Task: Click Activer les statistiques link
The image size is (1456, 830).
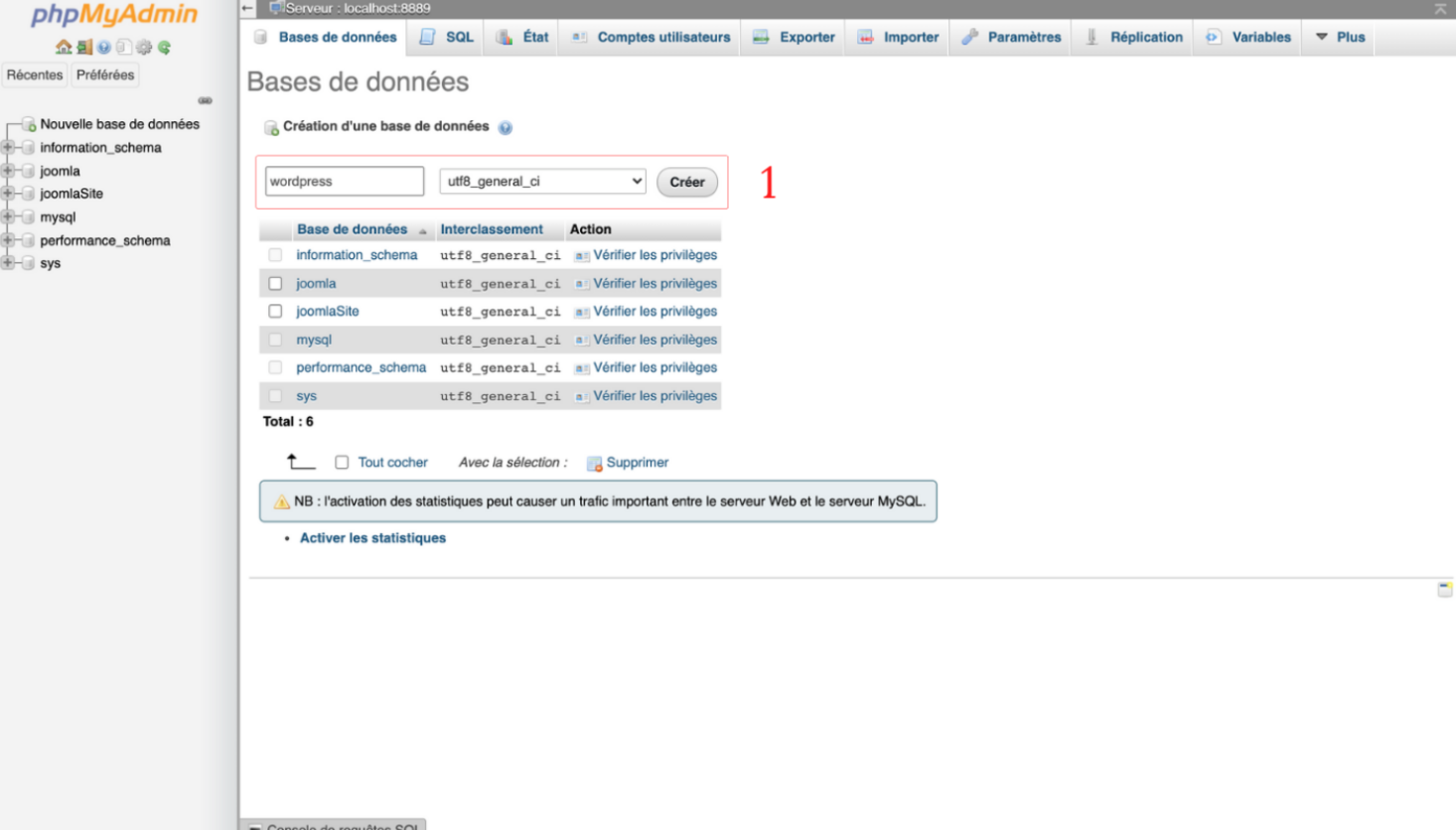Action: [x=372, y=538]
